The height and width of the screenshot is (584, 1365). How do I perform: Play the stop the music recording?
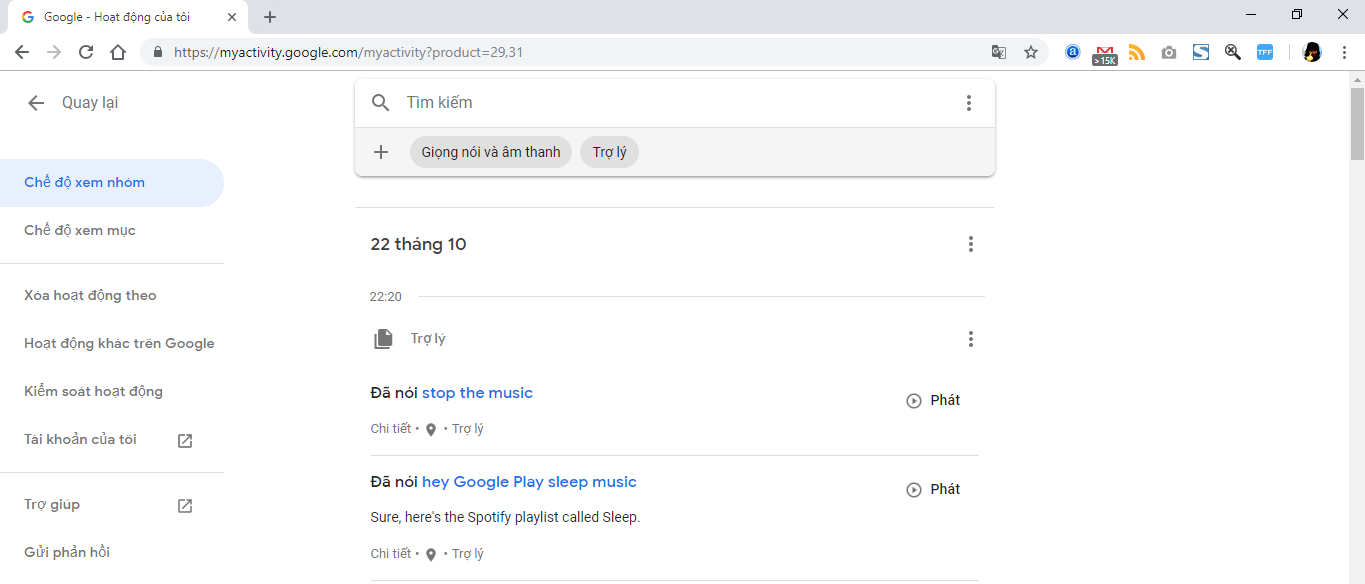tap(932, 400)
